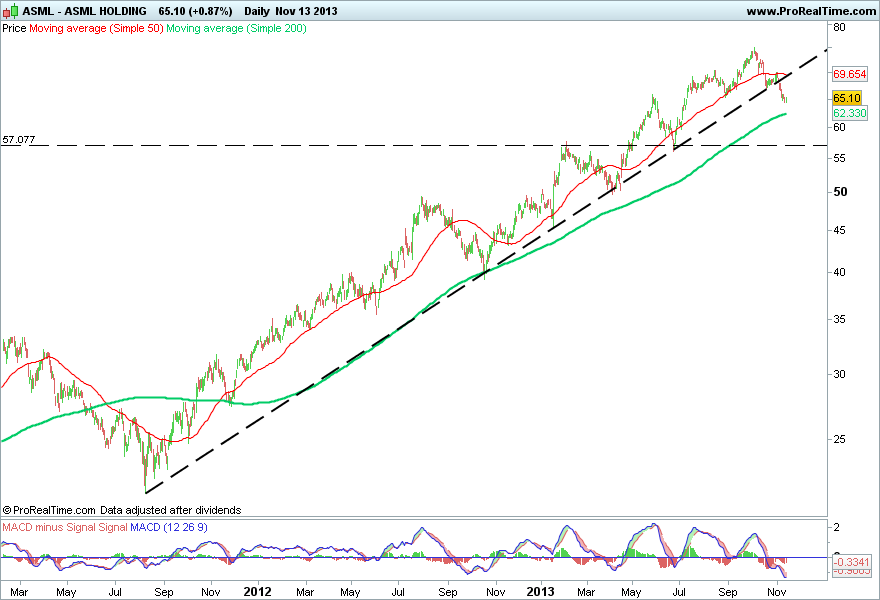Click the 57.077 horizontal level label

19,139
